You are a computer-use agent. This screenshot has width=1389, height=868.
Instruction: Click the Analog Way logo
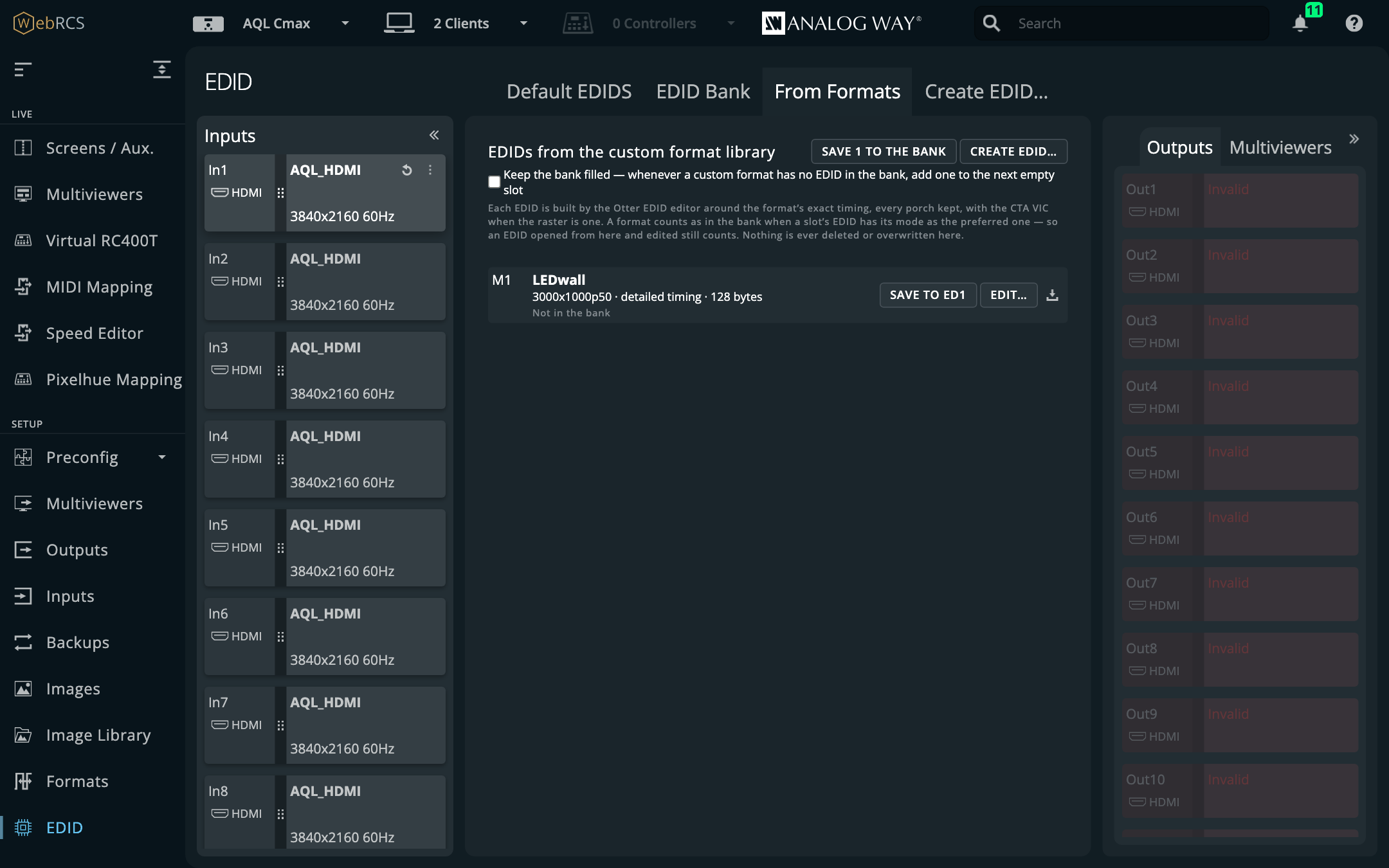click(841, 23)
